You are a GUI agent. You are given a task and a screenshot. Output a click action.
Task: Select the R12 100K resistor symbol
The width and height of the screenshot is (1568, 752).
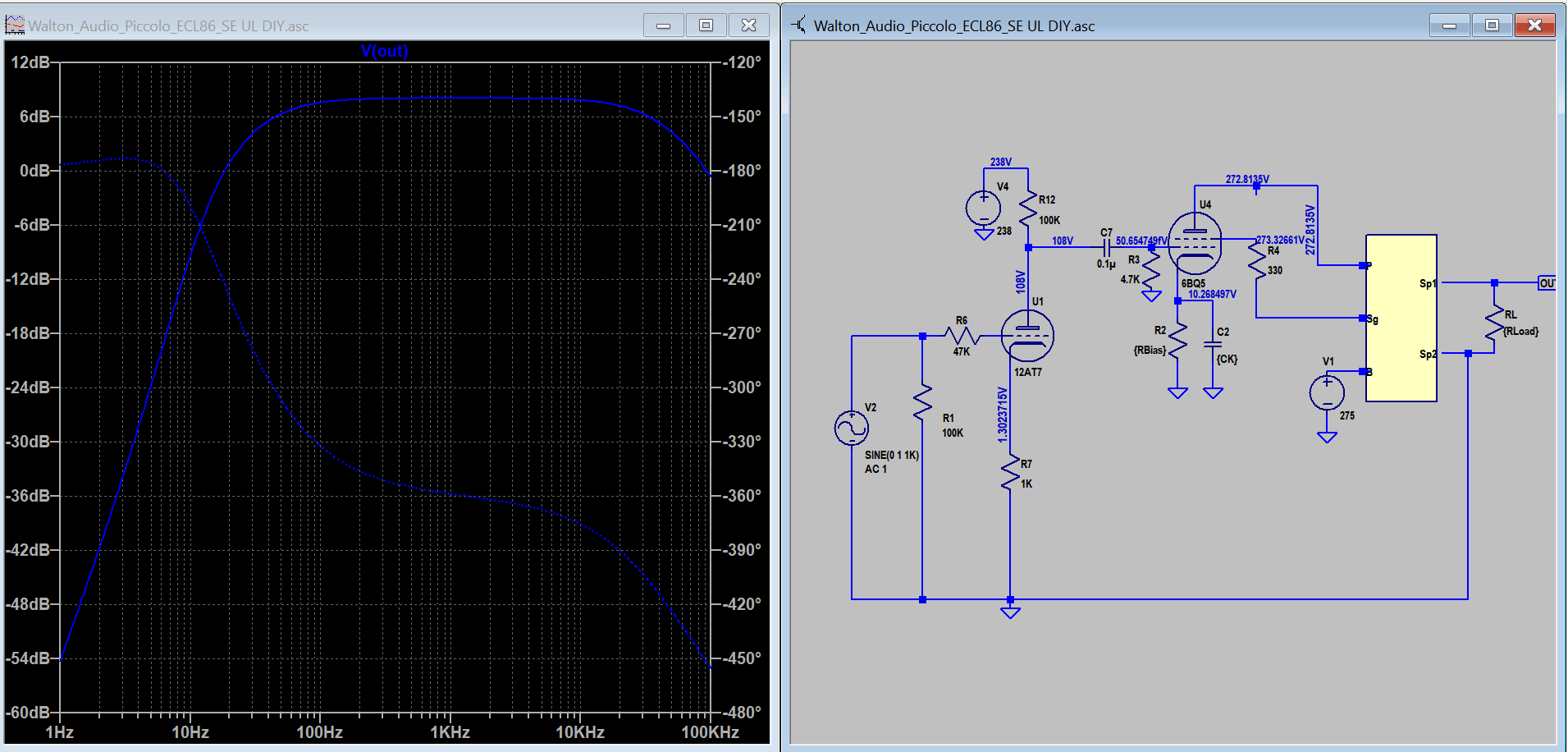tap(1028, 209)
